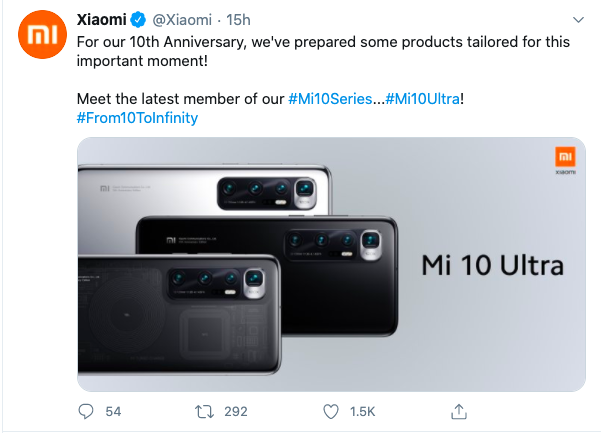Like the tweet with the heart icon
Image resolution: width=601 pixels, height=433 pixels.
(331, 411)
